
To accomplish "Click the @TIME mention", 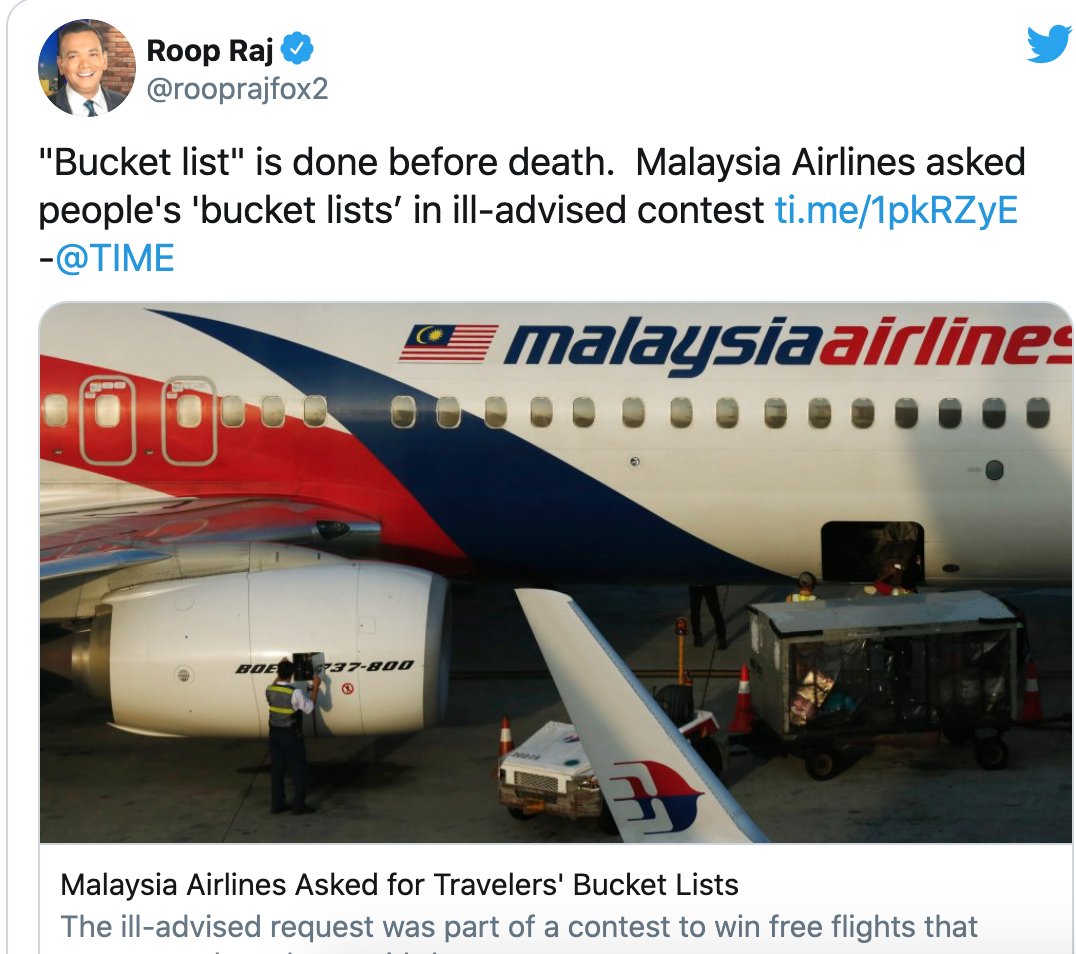I will 115,258.
